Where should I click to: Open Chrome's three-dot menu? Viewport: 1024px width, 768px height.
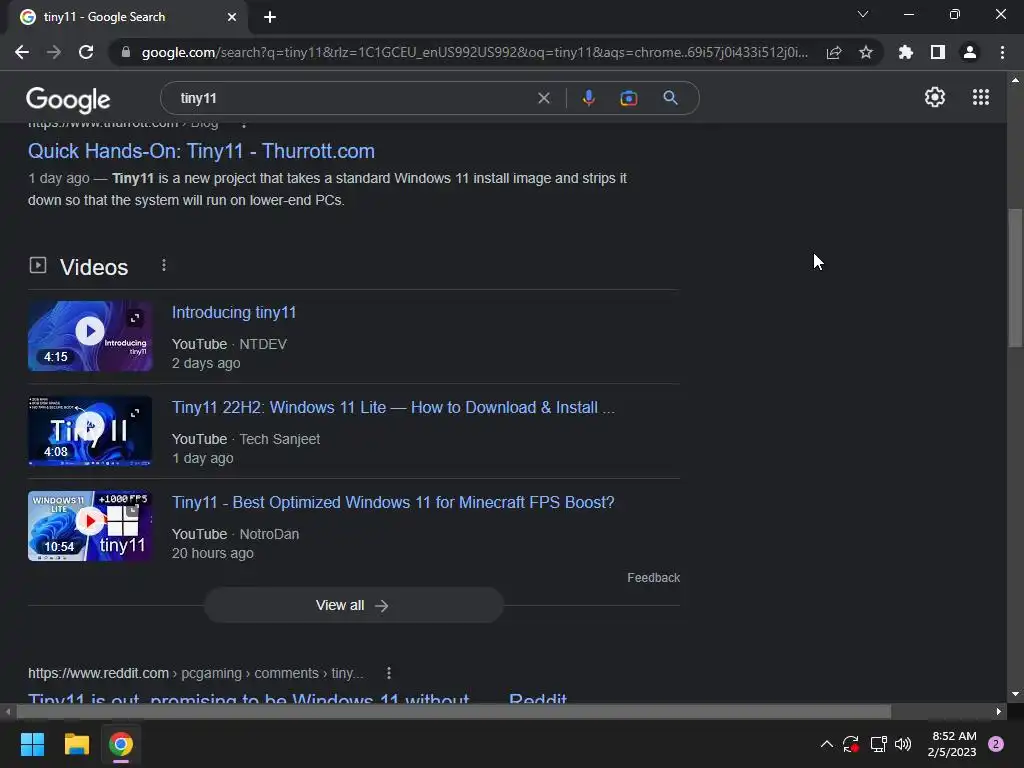(x=1002, y=52)
